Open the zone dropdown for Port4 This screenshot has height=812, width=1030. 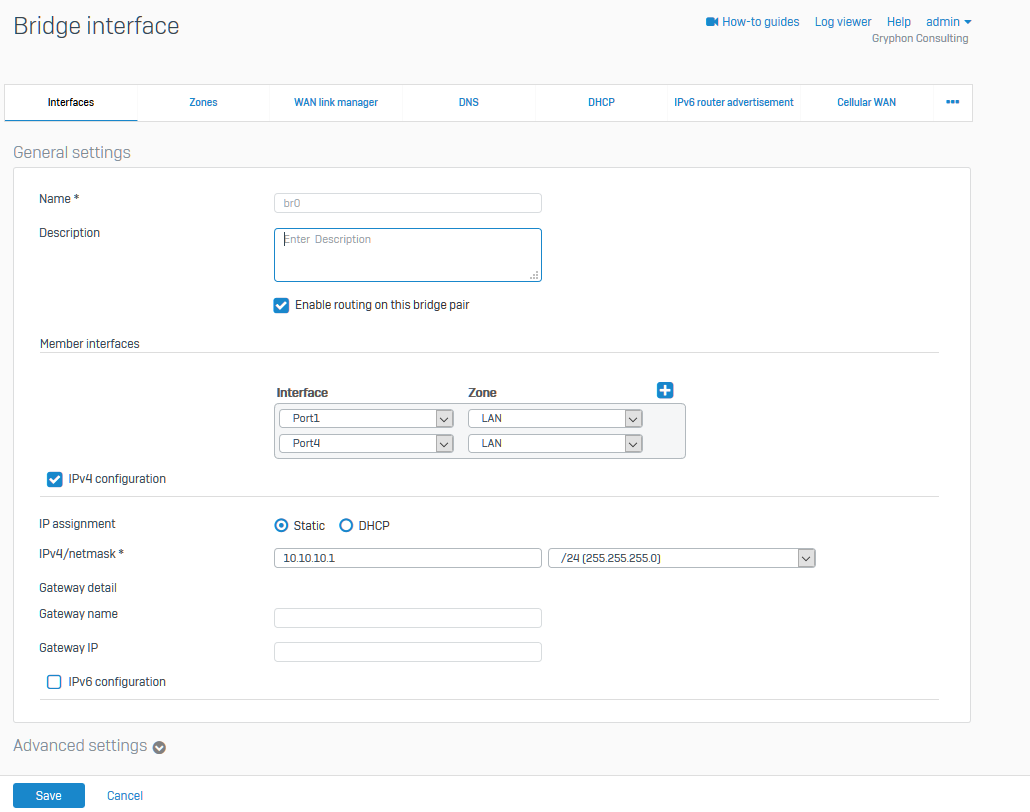point(555,443)
